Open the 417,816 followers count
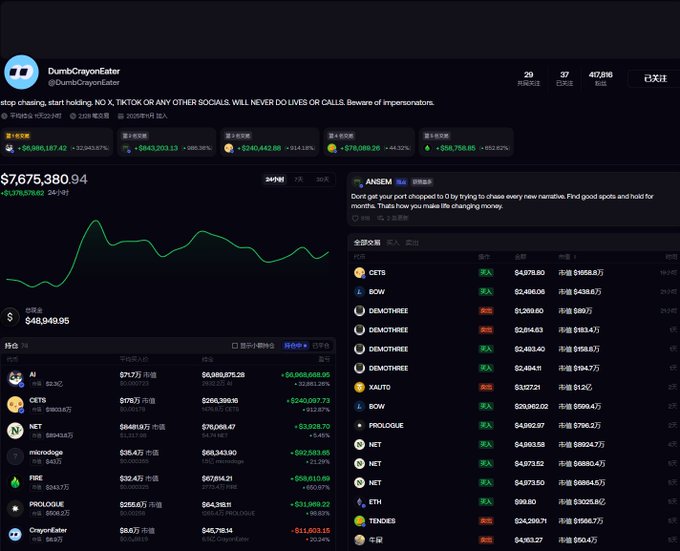Viewport: 680px width, 551px height. point(601,78)
